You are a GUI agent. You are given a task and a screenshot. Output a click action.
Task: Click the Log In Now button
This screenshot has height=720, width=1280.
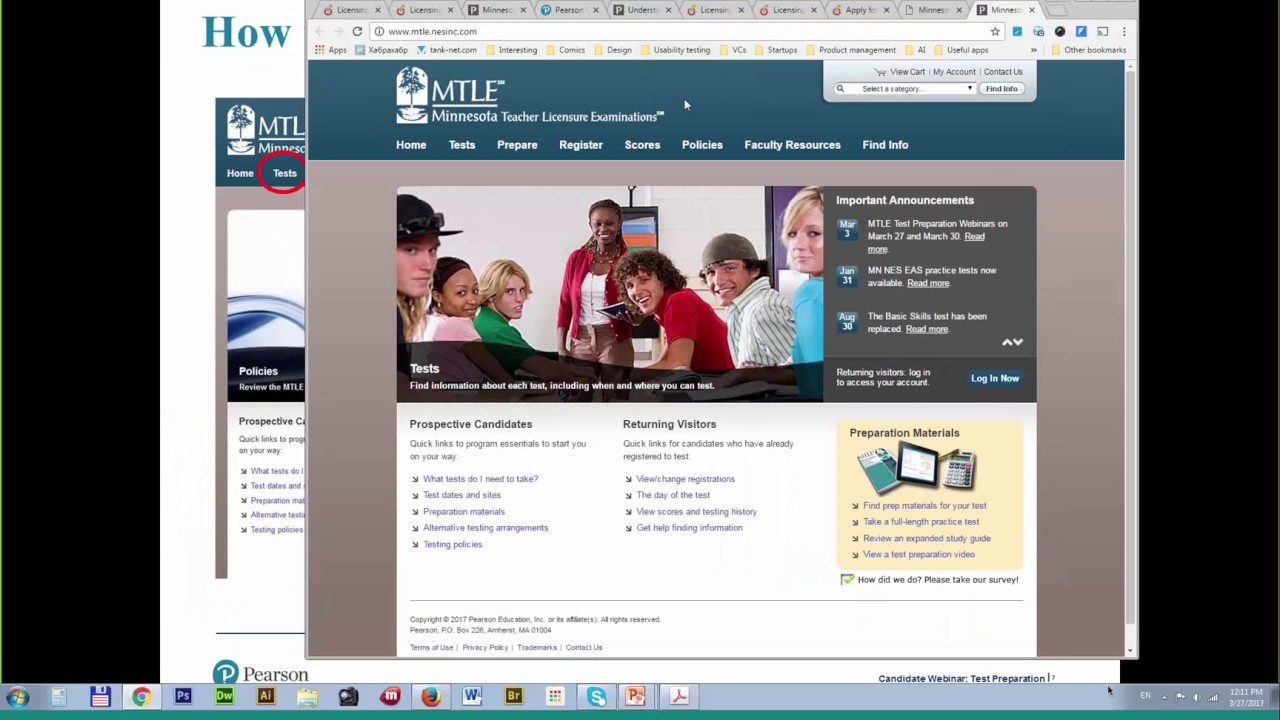[995, 378]
